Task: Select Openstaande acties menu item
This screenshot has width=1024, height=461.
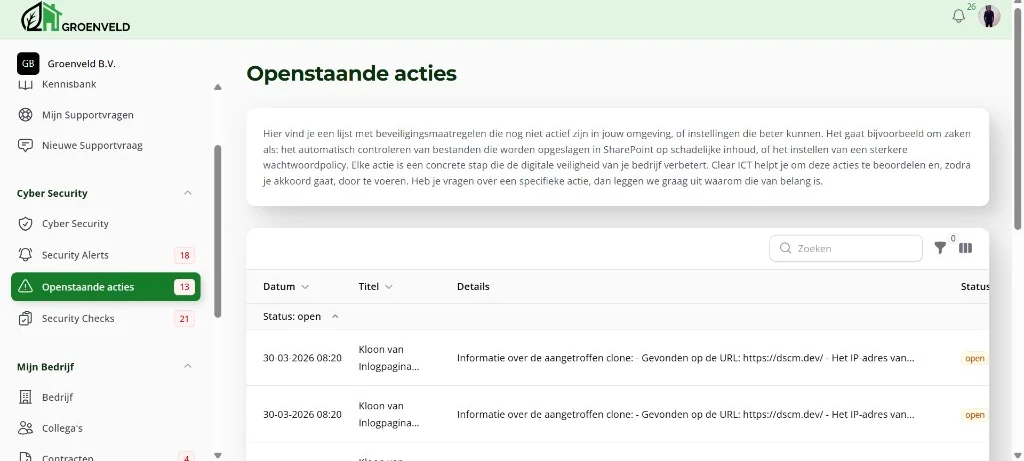Action: pos(106,287)
